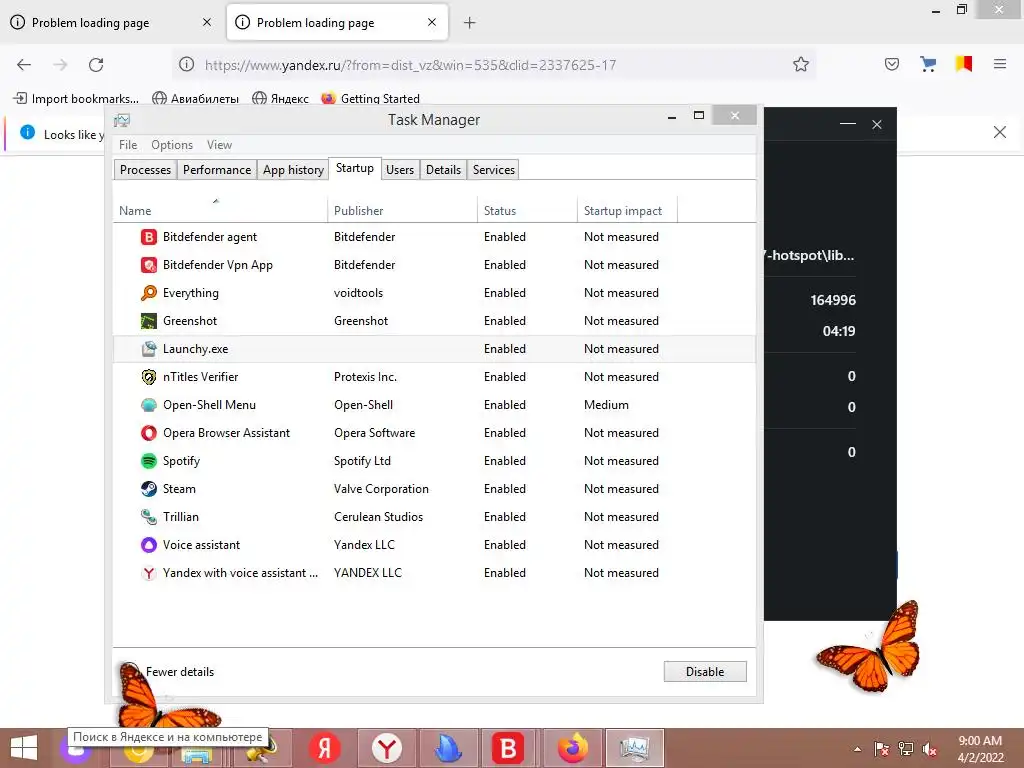Screen dimensions: 1024x768
Task: Select the Bitdefender agent icon in startup list
Action: pos(149,237)
